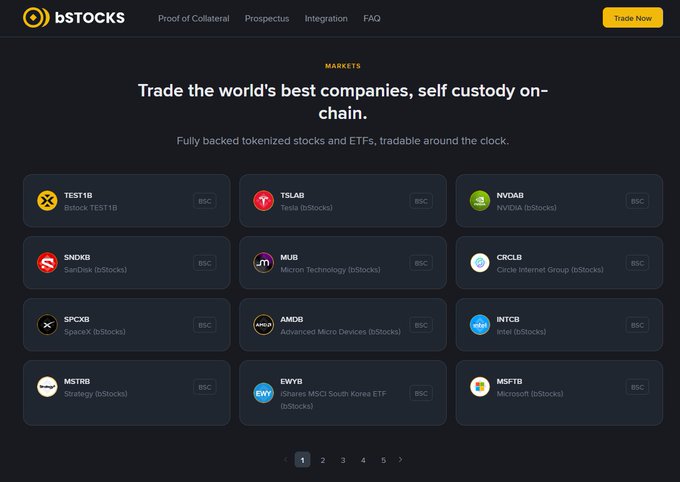The height and width of the screenshot is (482, 680).
Task: Go to pagination page 4
Action: tap(363, 460)
